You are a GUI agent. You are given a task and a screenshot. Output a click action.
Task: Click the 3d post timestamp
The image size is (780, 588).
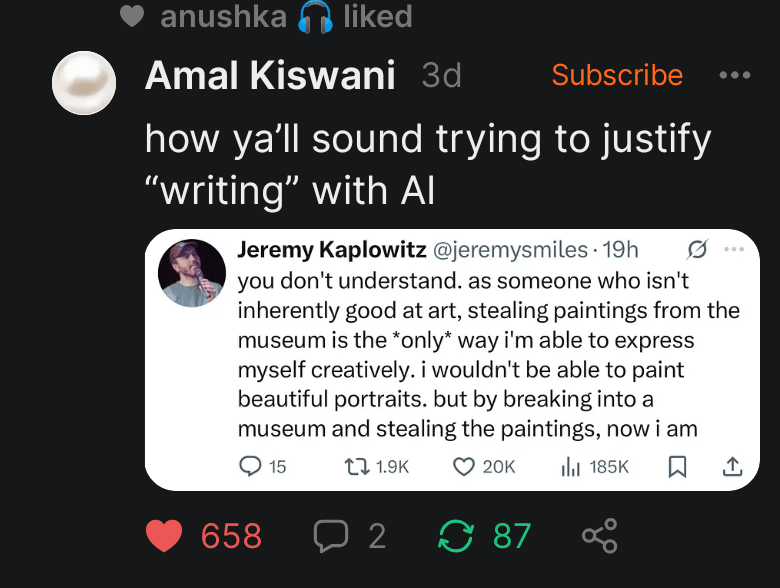pyautogui.click(x=441, y=75)
